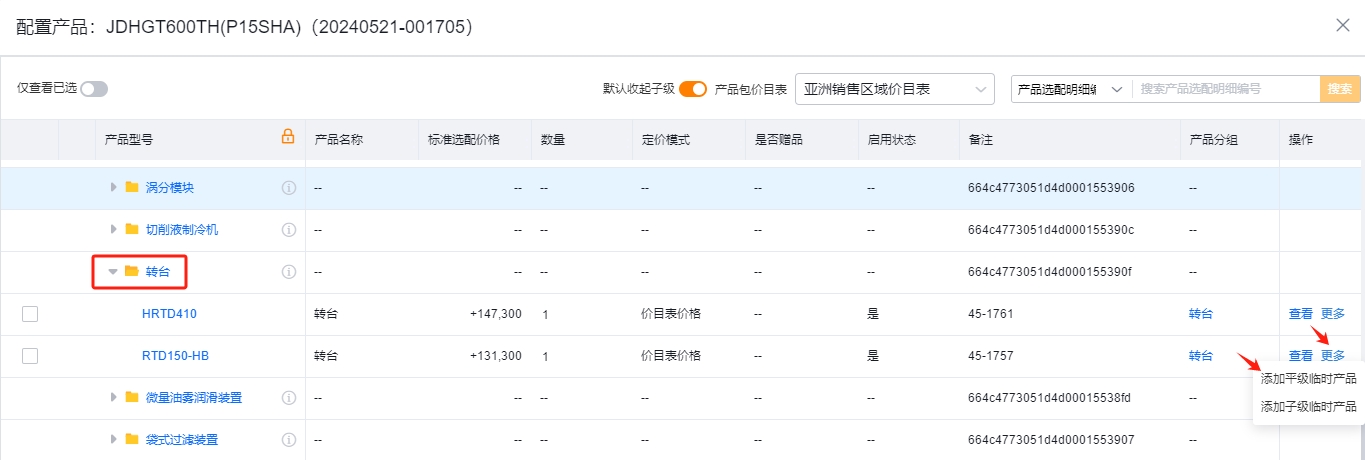
Task: Focus the 搜索产品选配明细编号 search field
Action: pyautogui.click(x=1225, y=89)
